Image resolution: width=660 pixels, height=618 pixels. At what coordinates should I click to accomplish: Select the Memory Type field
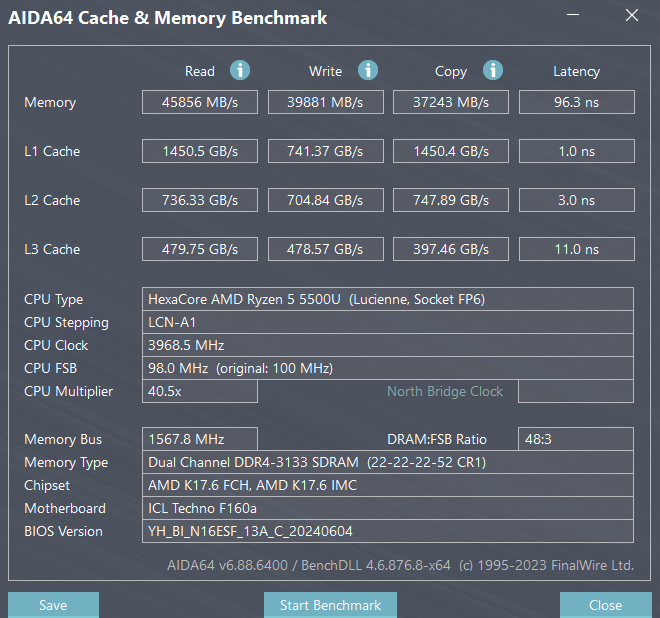point(388,462)
